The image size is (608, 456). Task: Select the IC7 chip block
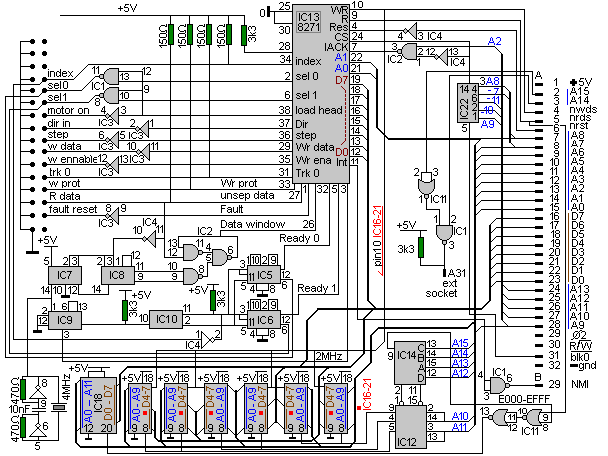pos(65,274)
